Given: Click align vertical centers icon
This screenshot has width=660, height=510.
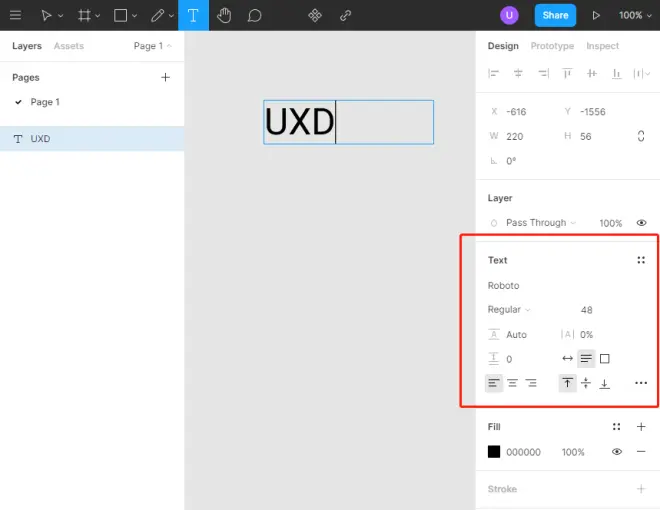Looking at the screenshot, I should click(x=592, y=74).
